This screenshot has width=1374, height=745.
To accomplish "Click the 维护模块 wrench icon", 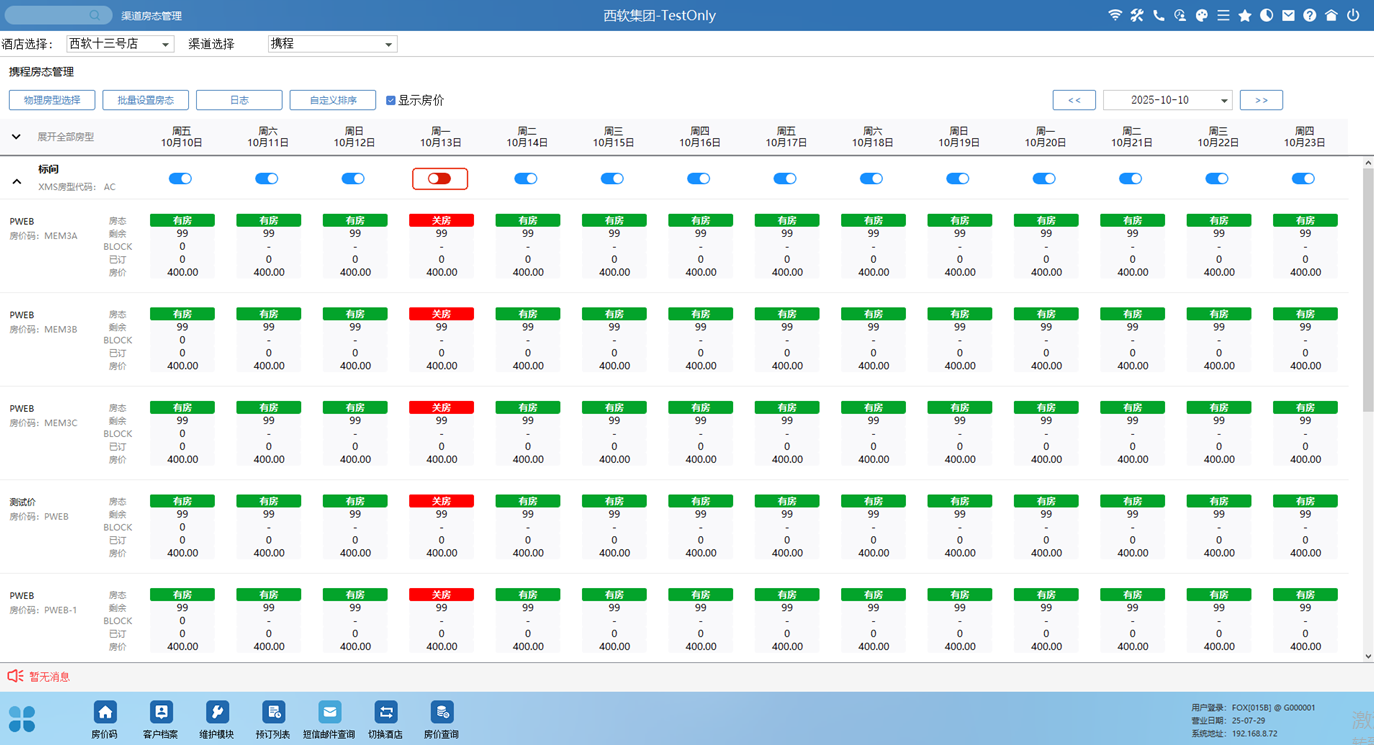I will pos(216,712).
